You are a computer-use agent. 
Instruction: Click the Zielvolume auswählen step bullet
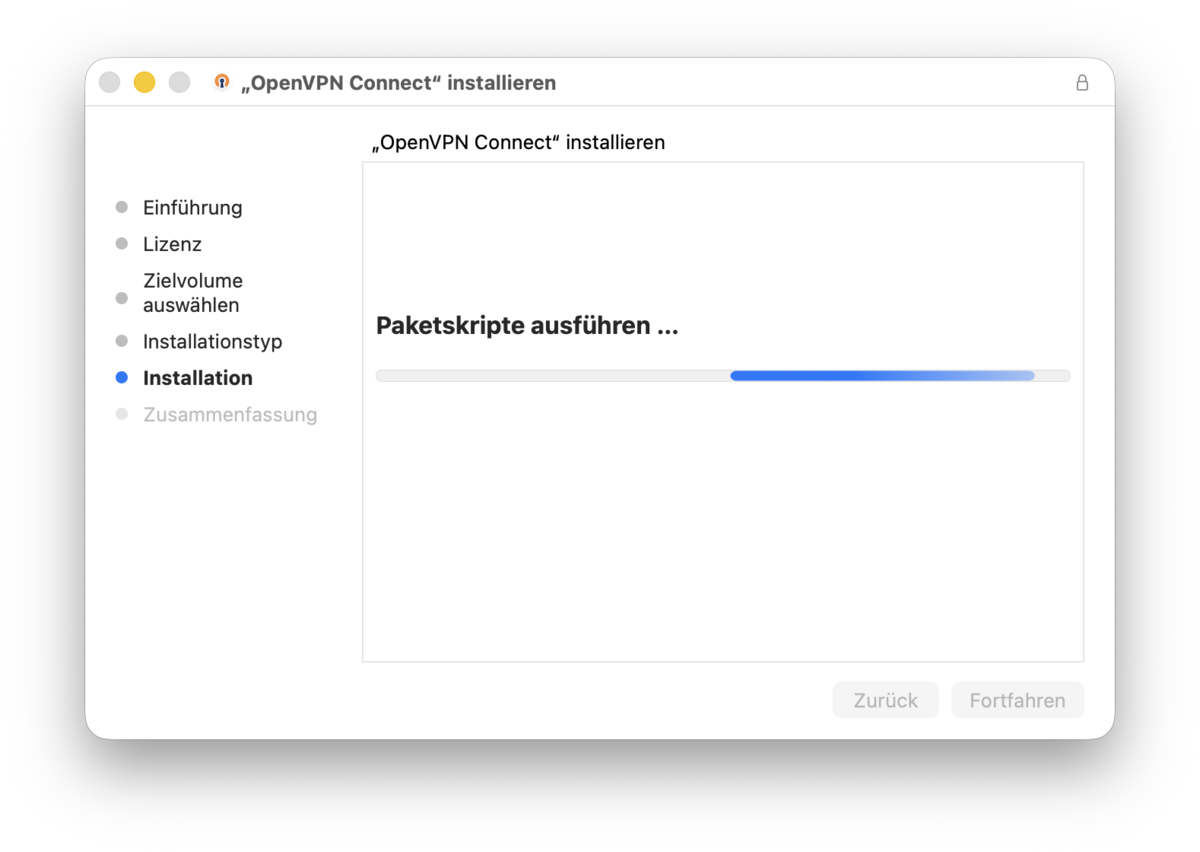coord(122,298)
